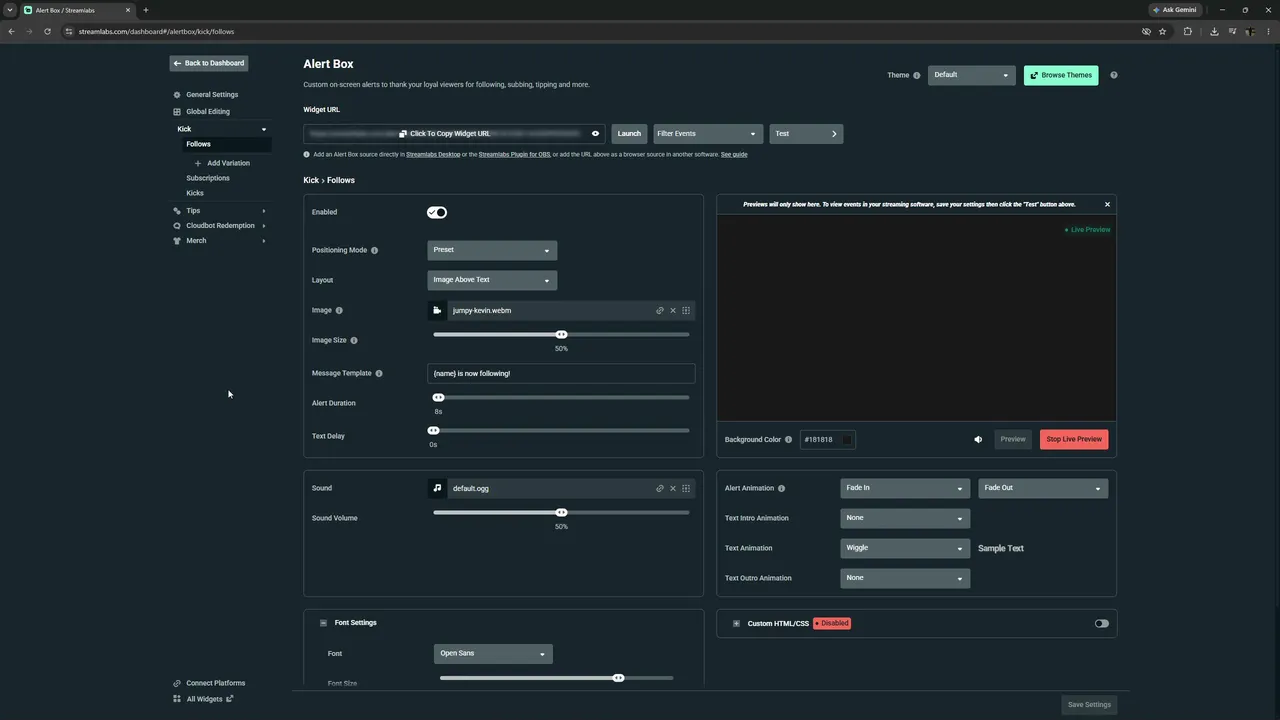Toggle the Enabled switch off
Screen dimensions: 1280x720
pyautogui.click(x=437, y=212)
